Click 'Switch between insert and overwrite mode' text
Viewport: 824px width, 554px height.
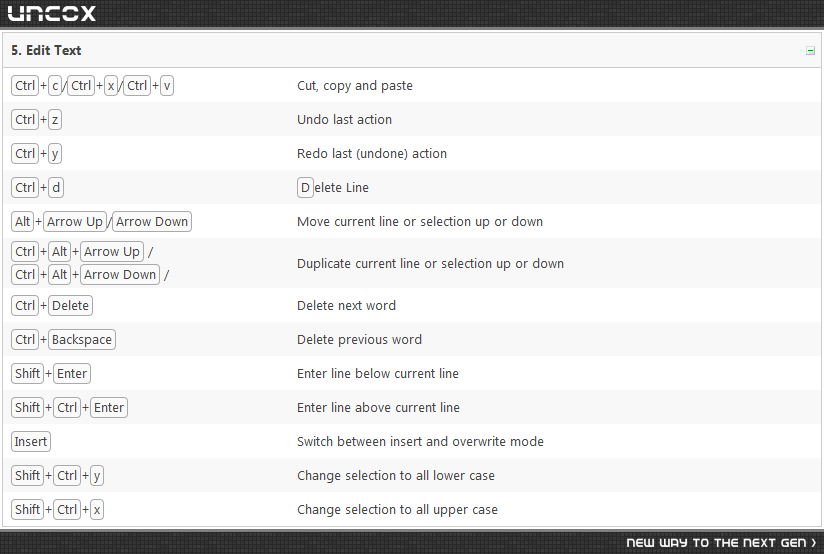420,442
